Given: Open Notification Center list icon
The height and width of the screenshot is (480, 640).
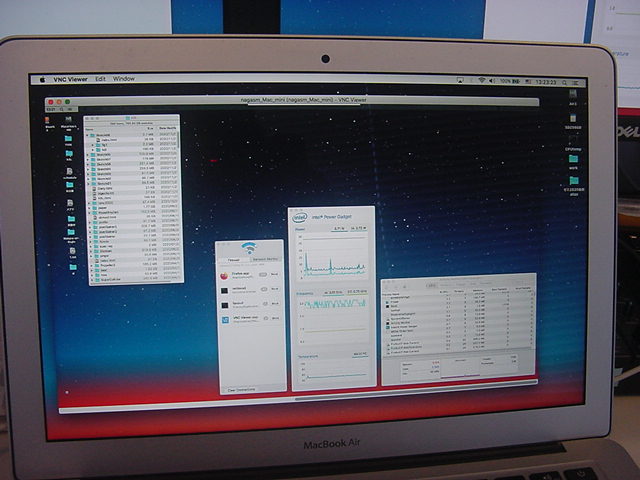Looking at the screenshot, I should [576, 83].
